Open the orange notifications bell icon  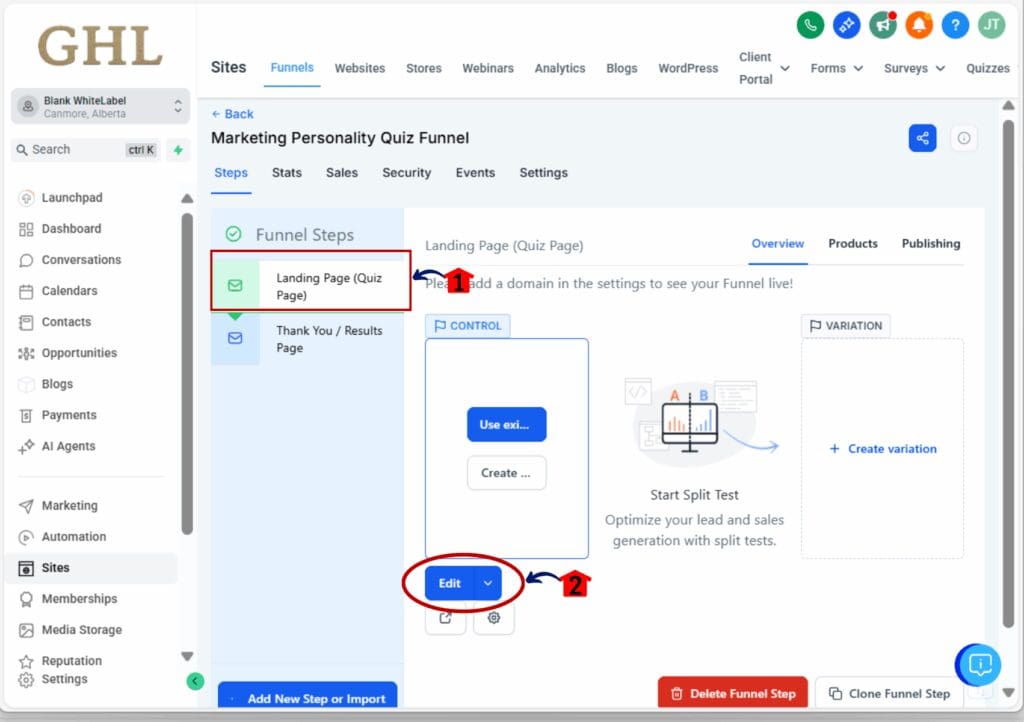[919, 25]
